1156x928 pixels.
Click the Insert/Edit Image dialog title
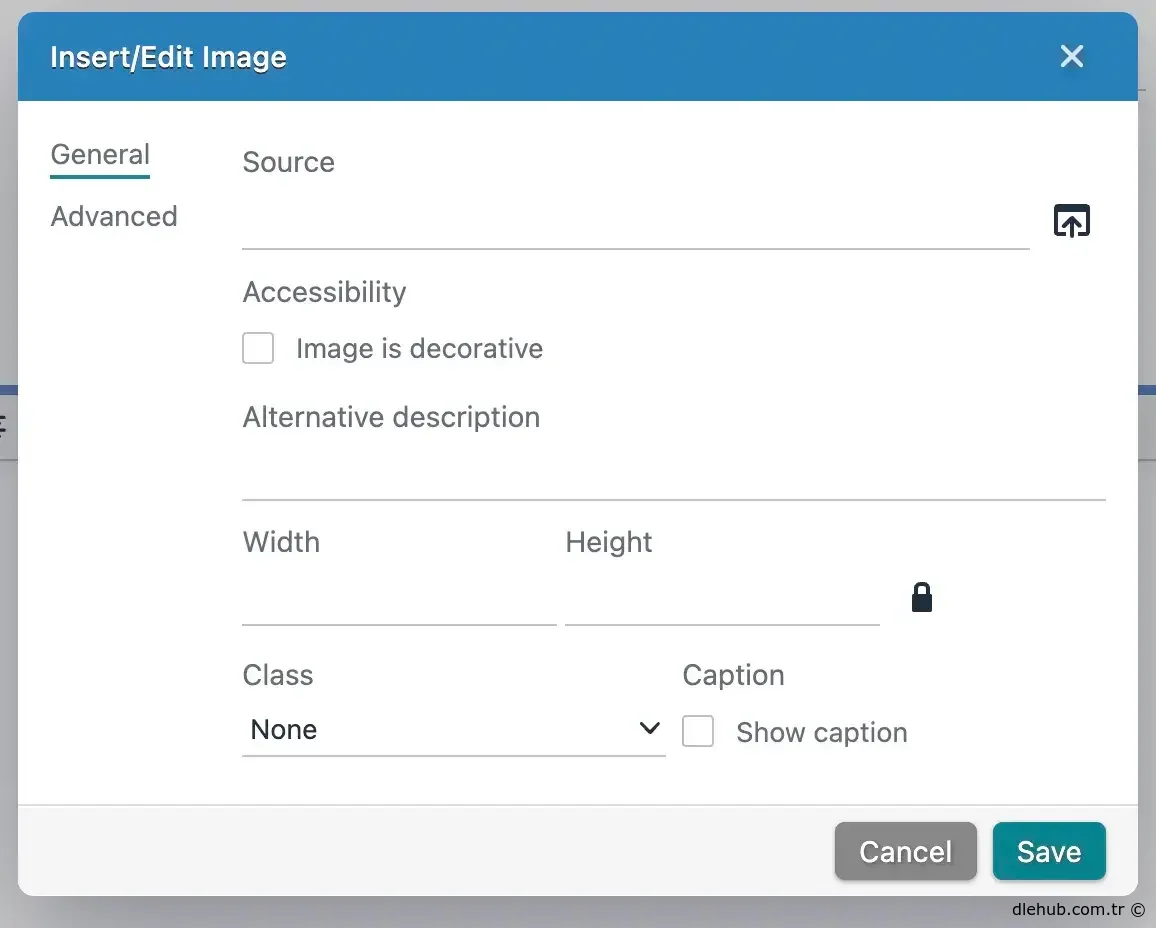[168, 57]
